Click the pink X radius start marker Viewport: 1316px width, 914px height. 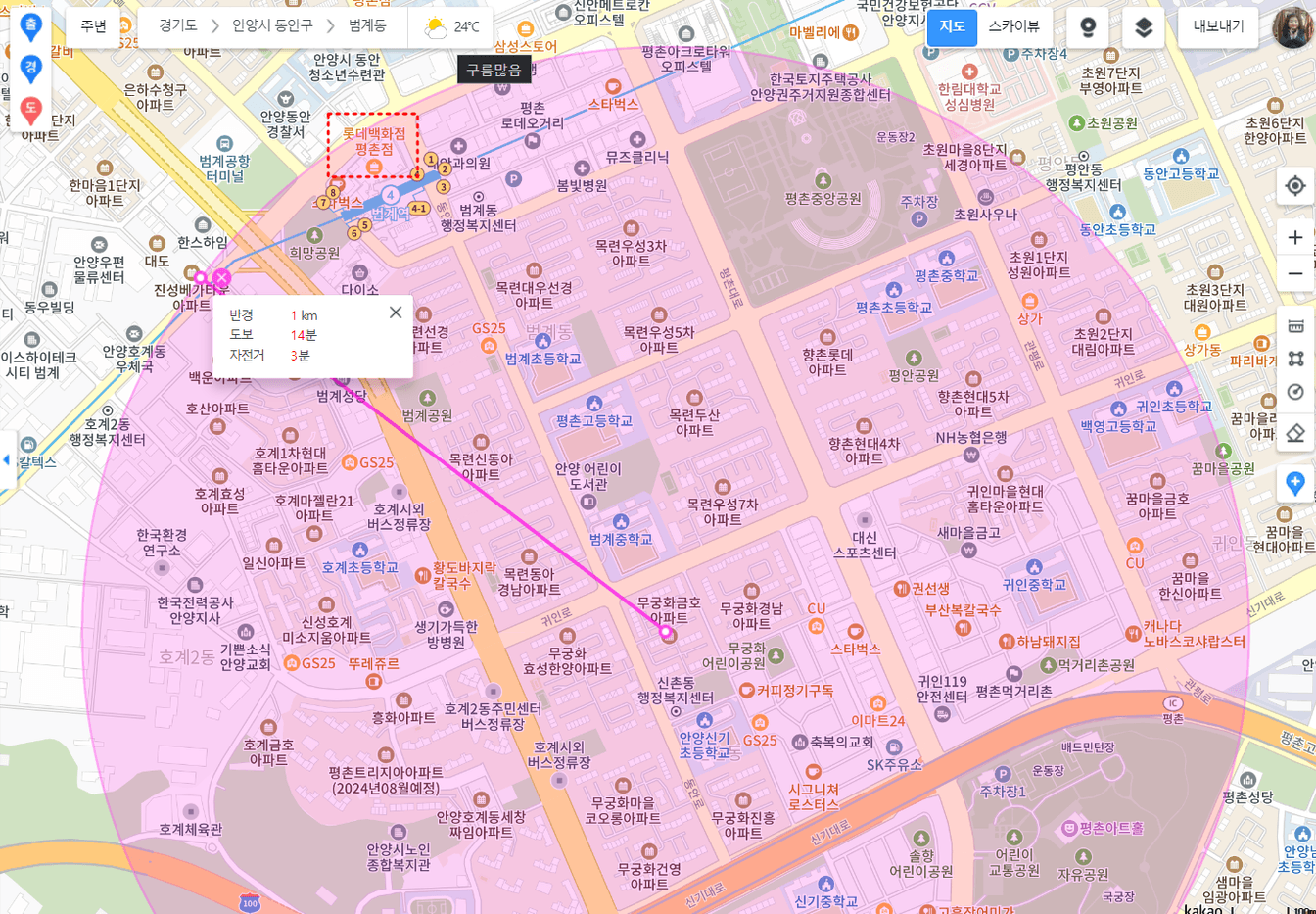click(x=222, y=278)
